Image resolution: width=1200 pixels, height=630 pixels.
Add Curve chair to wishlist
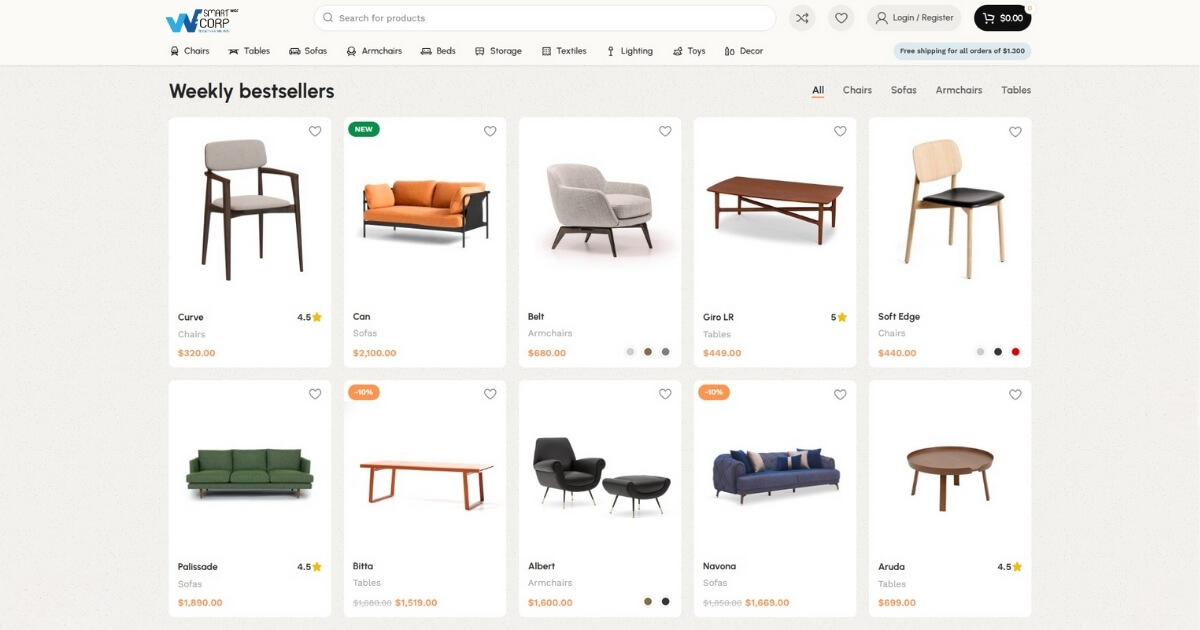click(315, 131)
